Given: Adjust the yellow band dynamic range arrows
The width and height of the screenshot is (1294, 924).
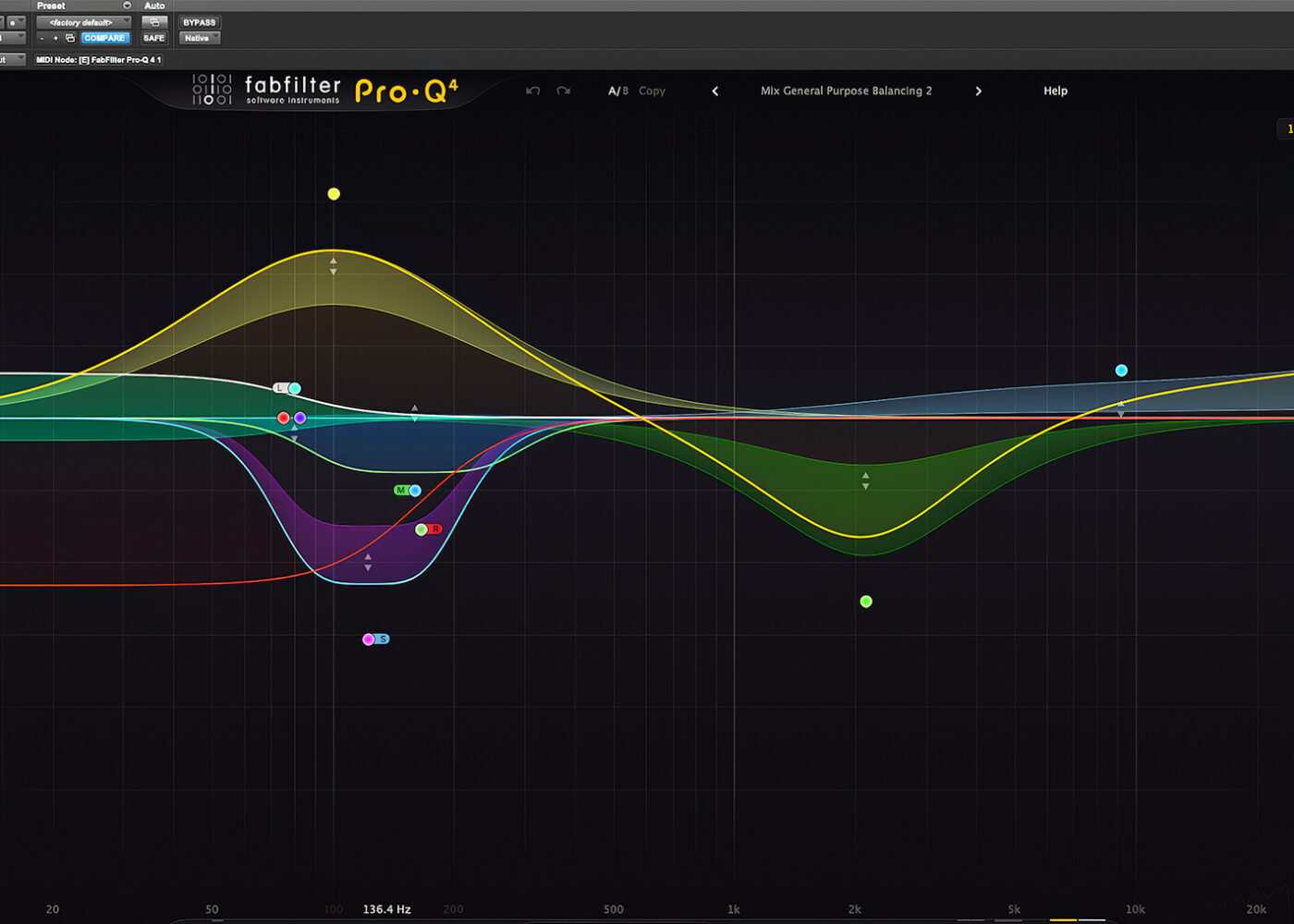Looking at the screenshot, I should point(334,266).
